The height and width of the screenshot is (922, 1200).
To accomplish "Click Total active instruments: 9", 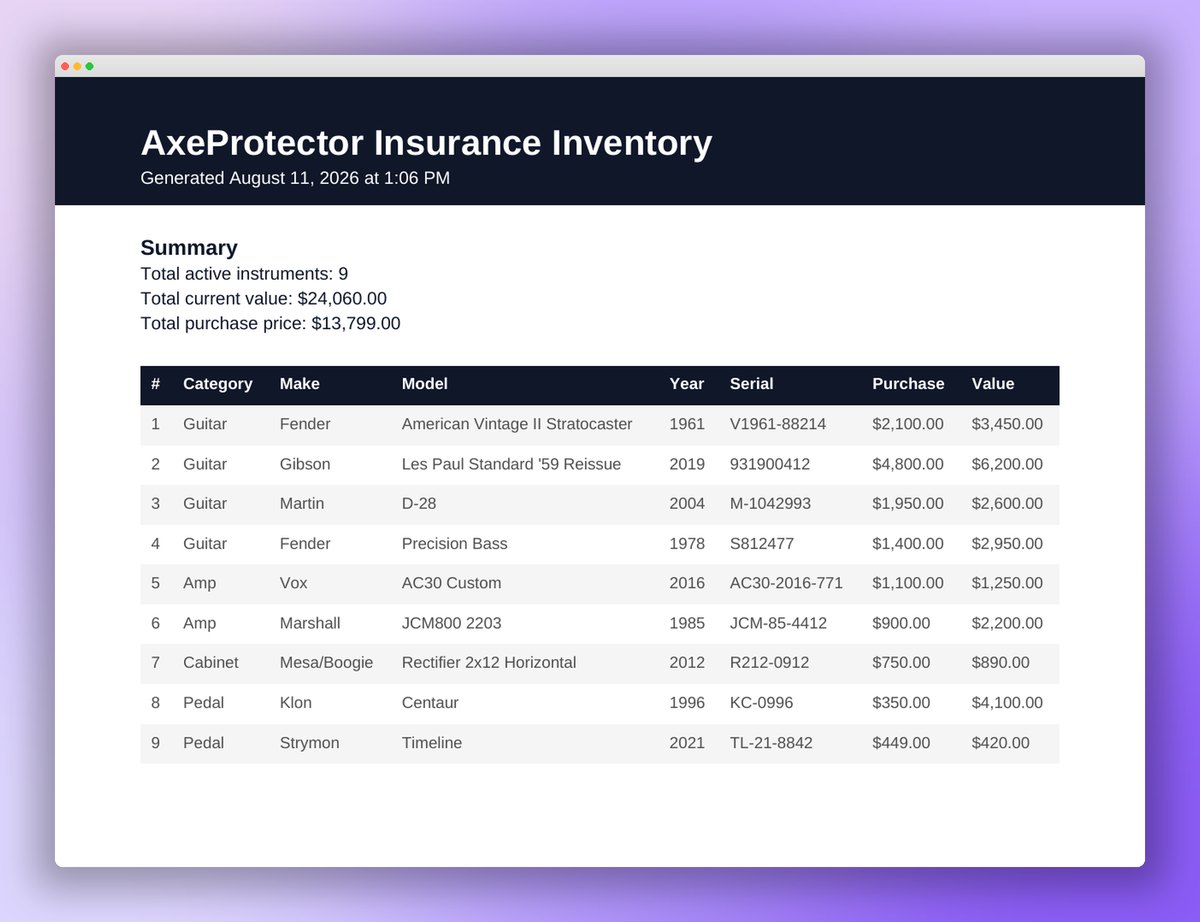I will (244, 274).
